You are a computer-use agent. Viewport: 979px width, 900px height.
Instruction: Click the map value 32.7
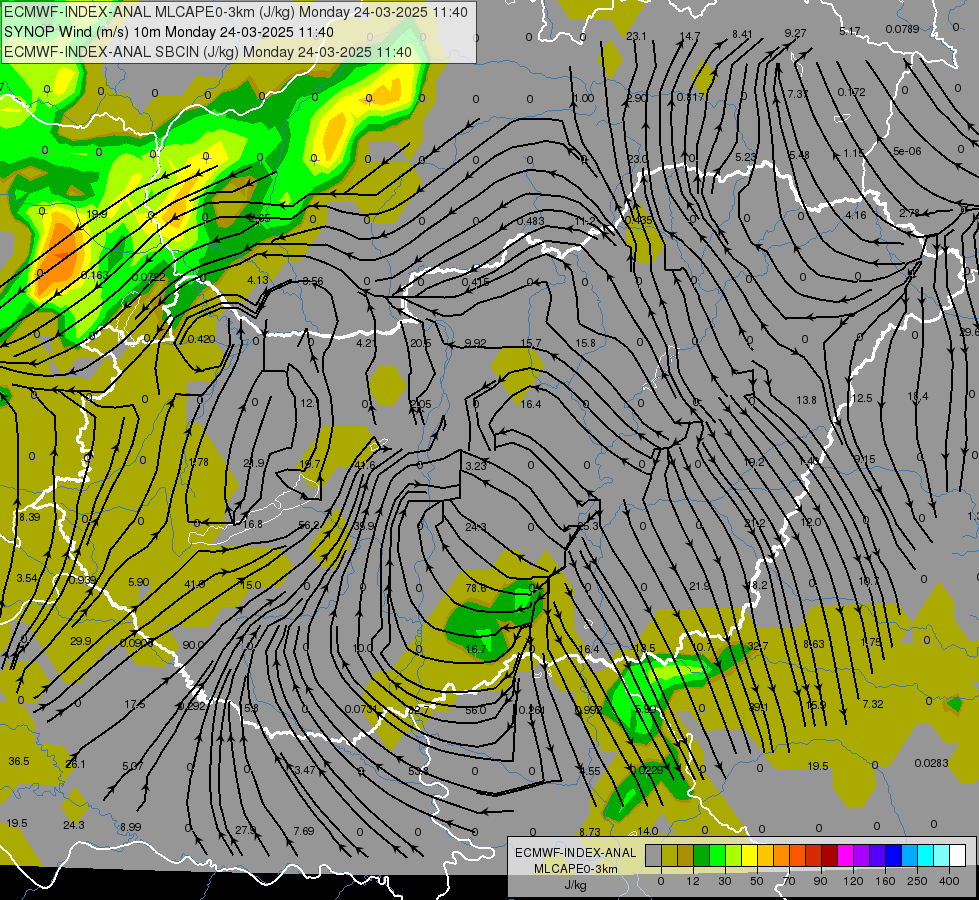coord(757,646)
